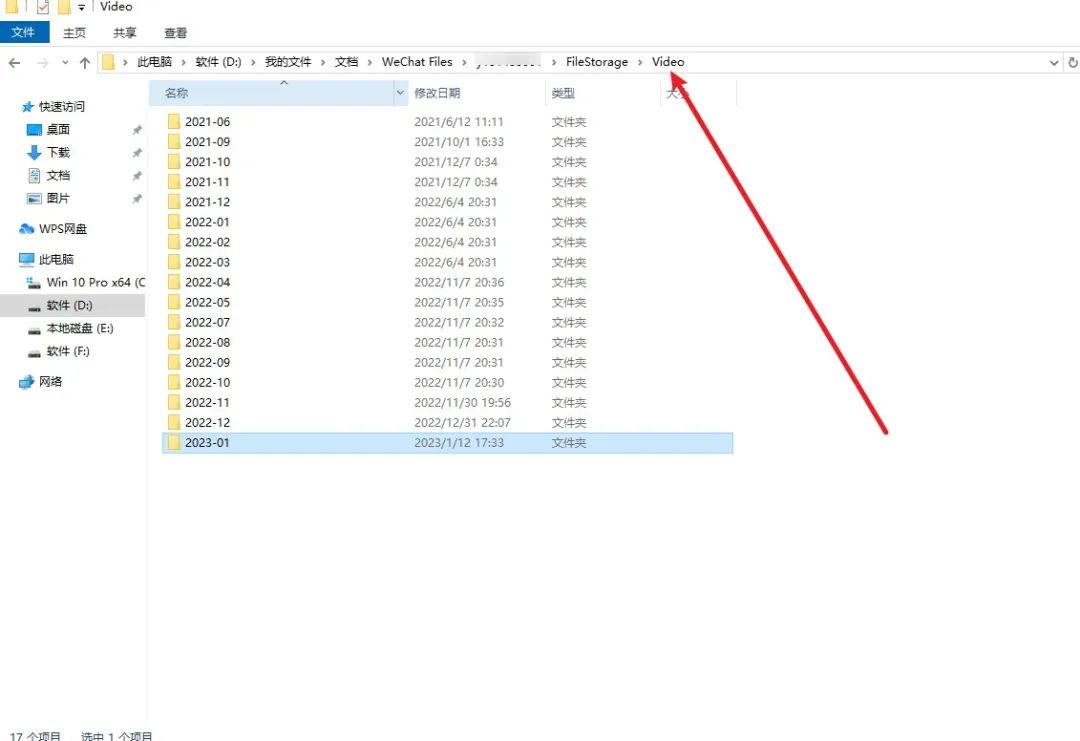
Task: Open the 名称 column filter dropdown
Action: pos(400,92)
